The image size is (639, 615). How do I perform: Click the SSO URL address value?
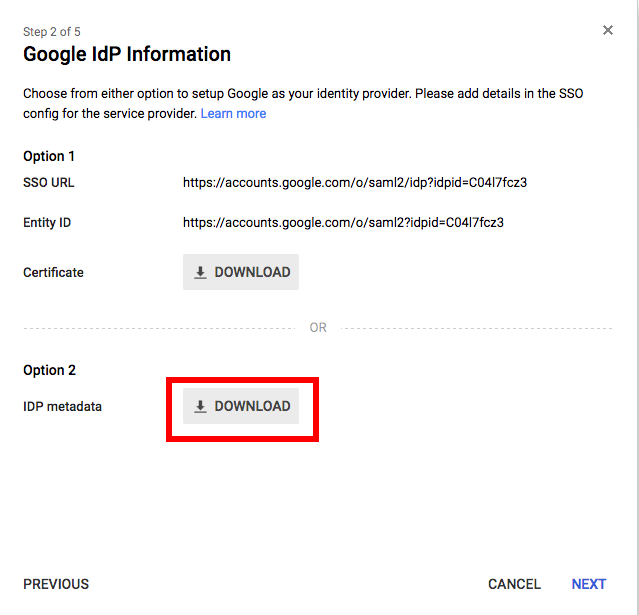click(x=355, y=183)
